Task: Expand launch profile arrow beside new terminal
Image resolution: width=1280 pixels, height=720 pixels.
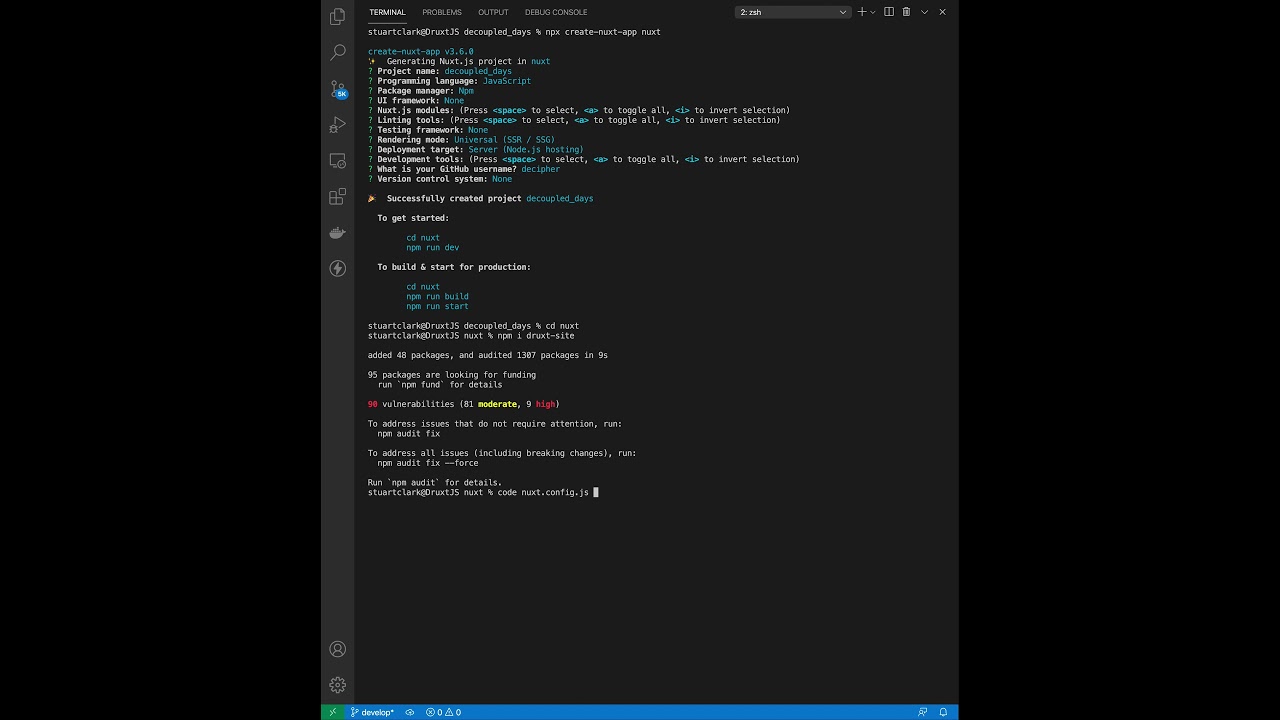Action: 873,12
